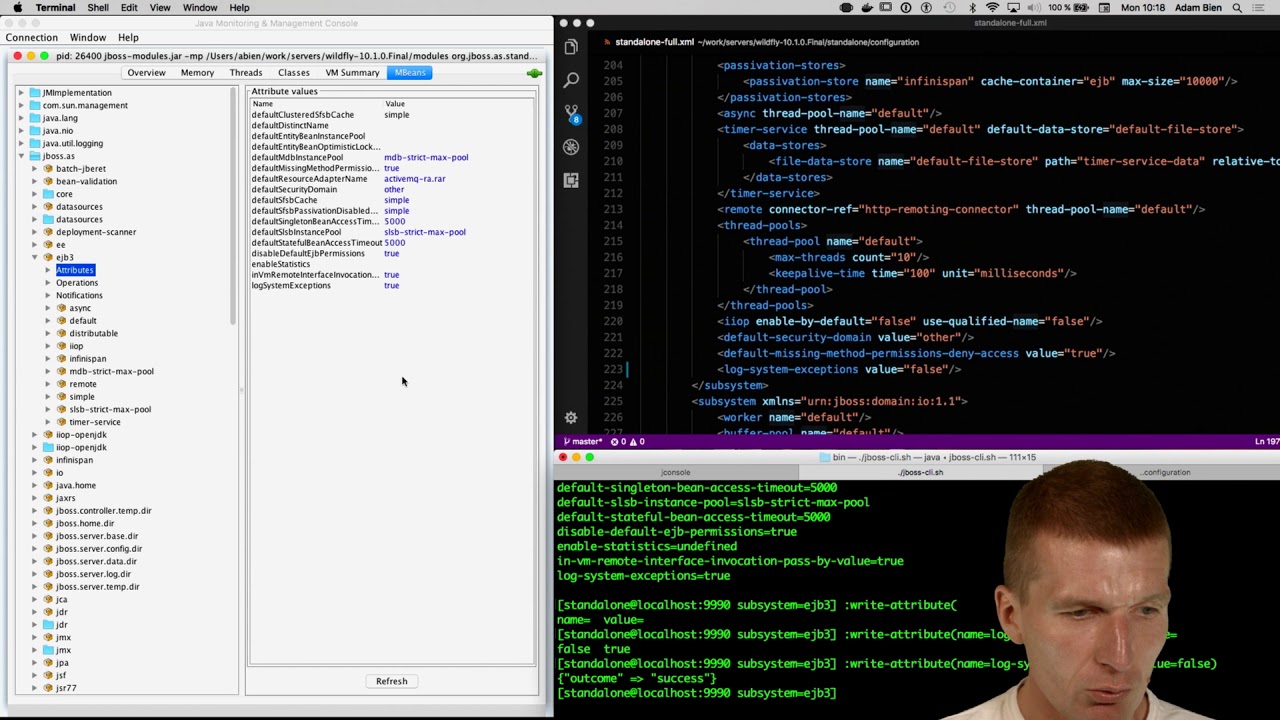Expand the java.util.logging node
This screenshot has width=1280, height=720.
click(x=20, y=144)
